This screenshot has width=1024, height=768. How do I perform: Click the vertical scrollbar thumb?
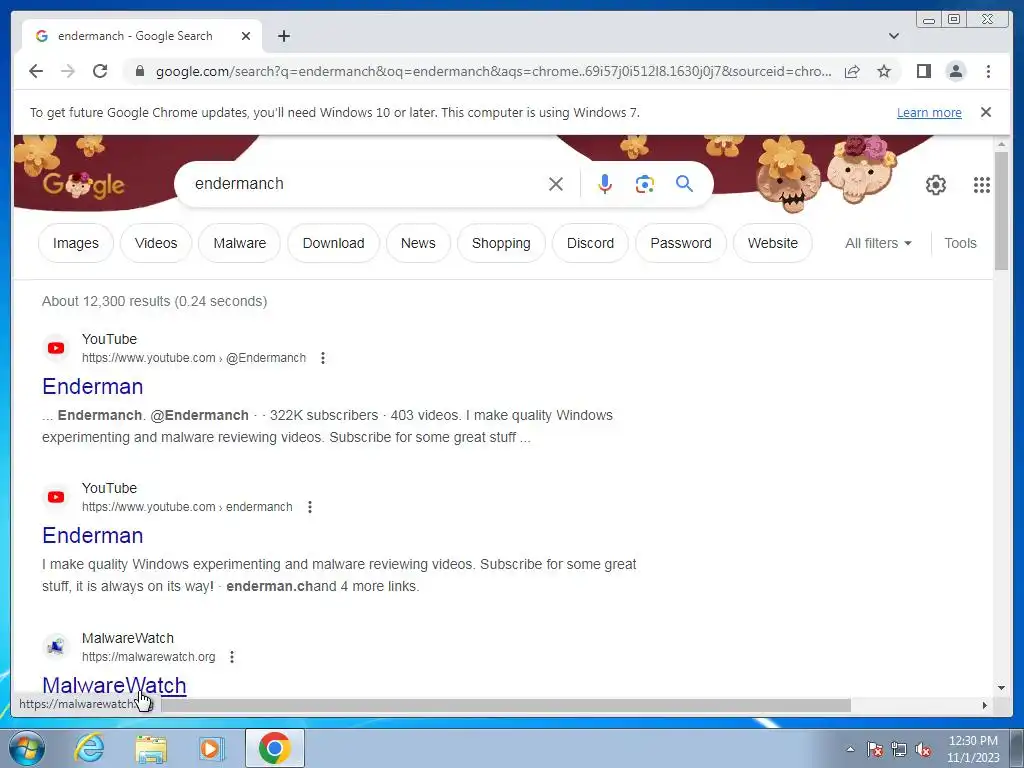[1002, 210]
